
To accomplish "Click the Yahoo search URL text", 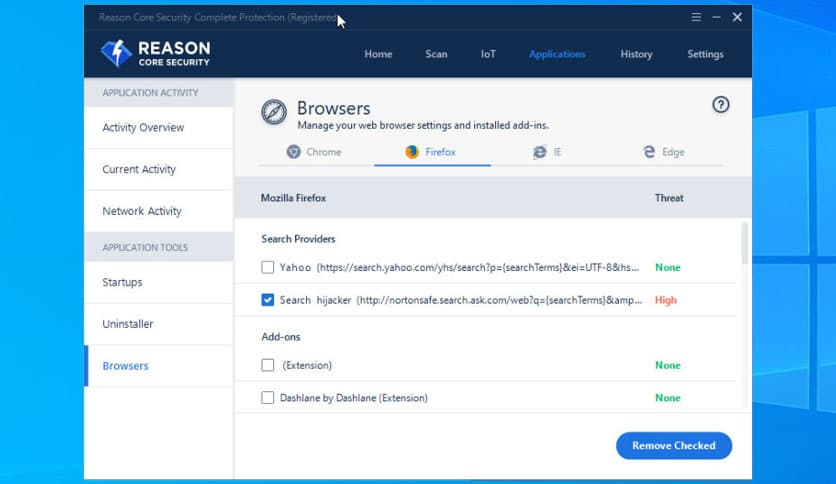I will click(478, 267).
